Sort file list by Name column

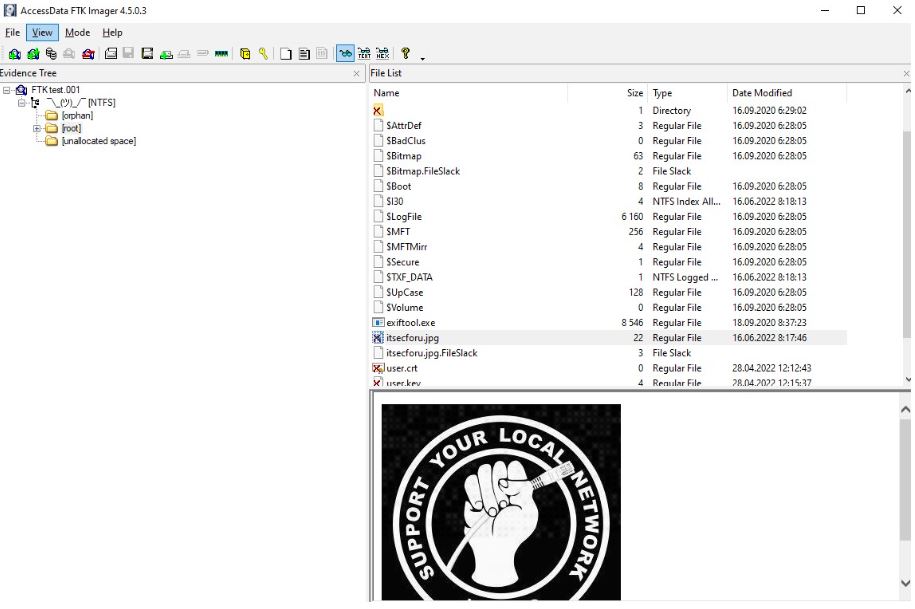pyautogui.click(x=468, y=93)
